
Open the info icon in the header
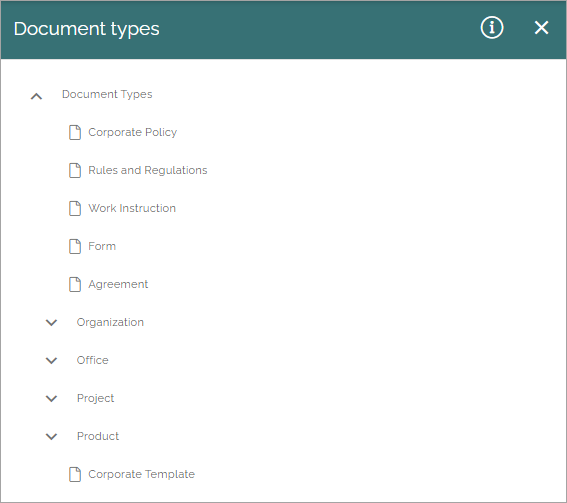492,27
